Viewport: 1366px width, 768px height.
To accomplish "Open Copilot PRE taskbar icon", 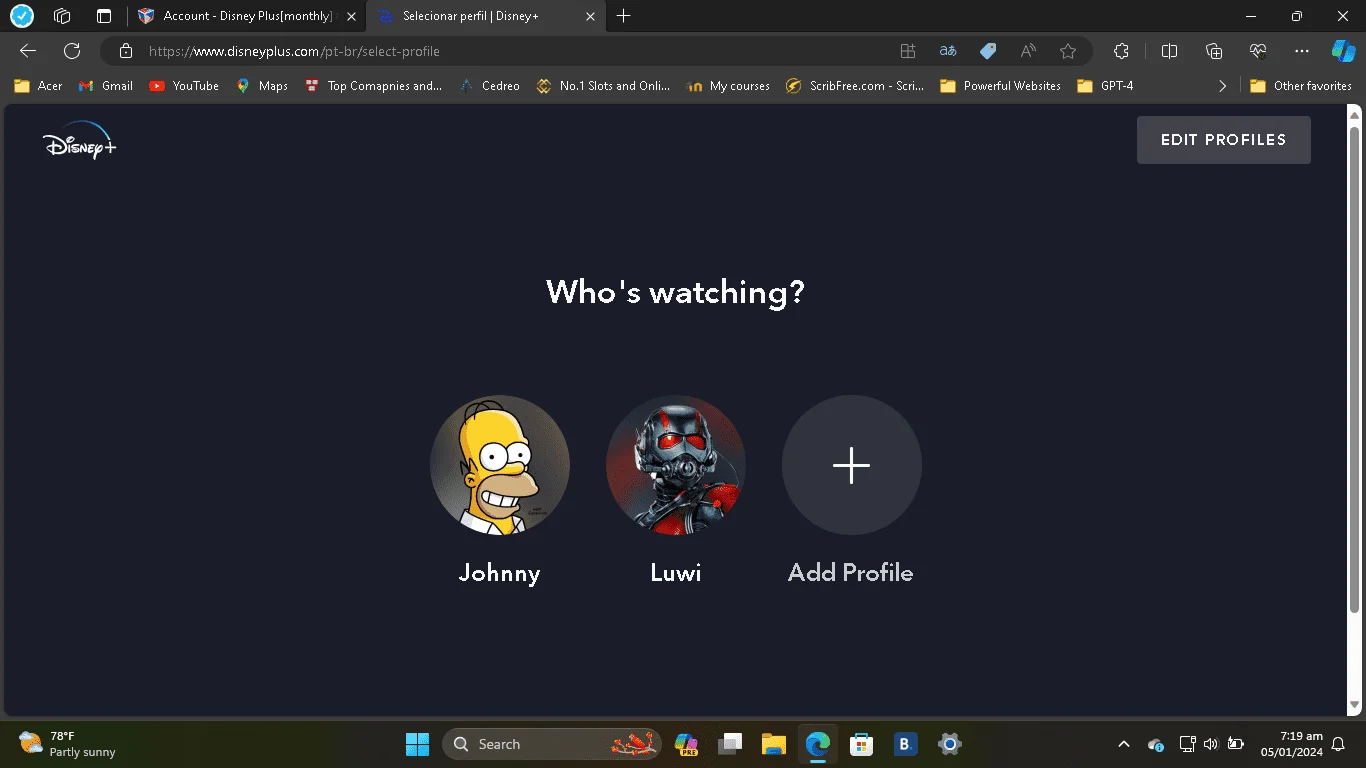I will pos(686,744).
